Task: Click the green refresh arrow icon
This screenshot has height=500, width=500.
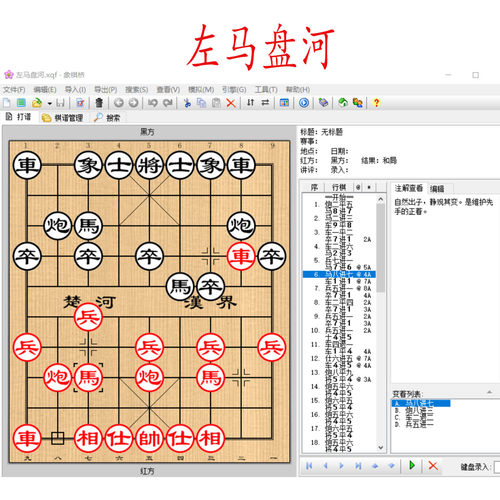Action: point(343,103)
